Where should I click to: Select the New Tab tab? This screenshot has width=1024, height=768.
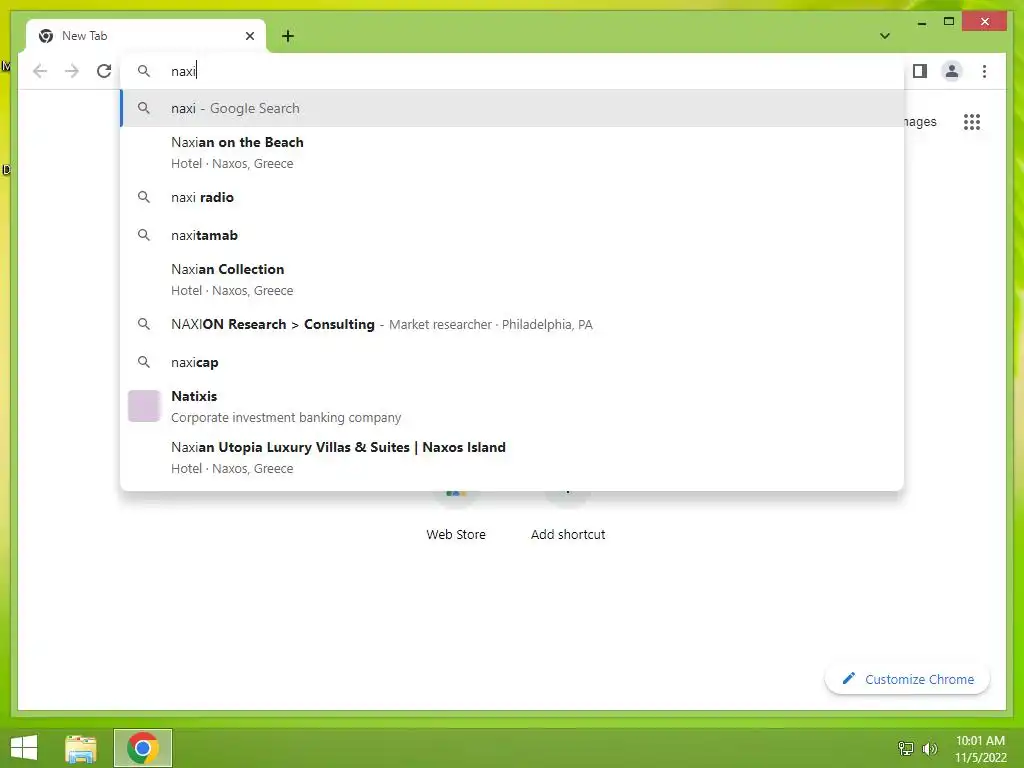coord(146,36)
